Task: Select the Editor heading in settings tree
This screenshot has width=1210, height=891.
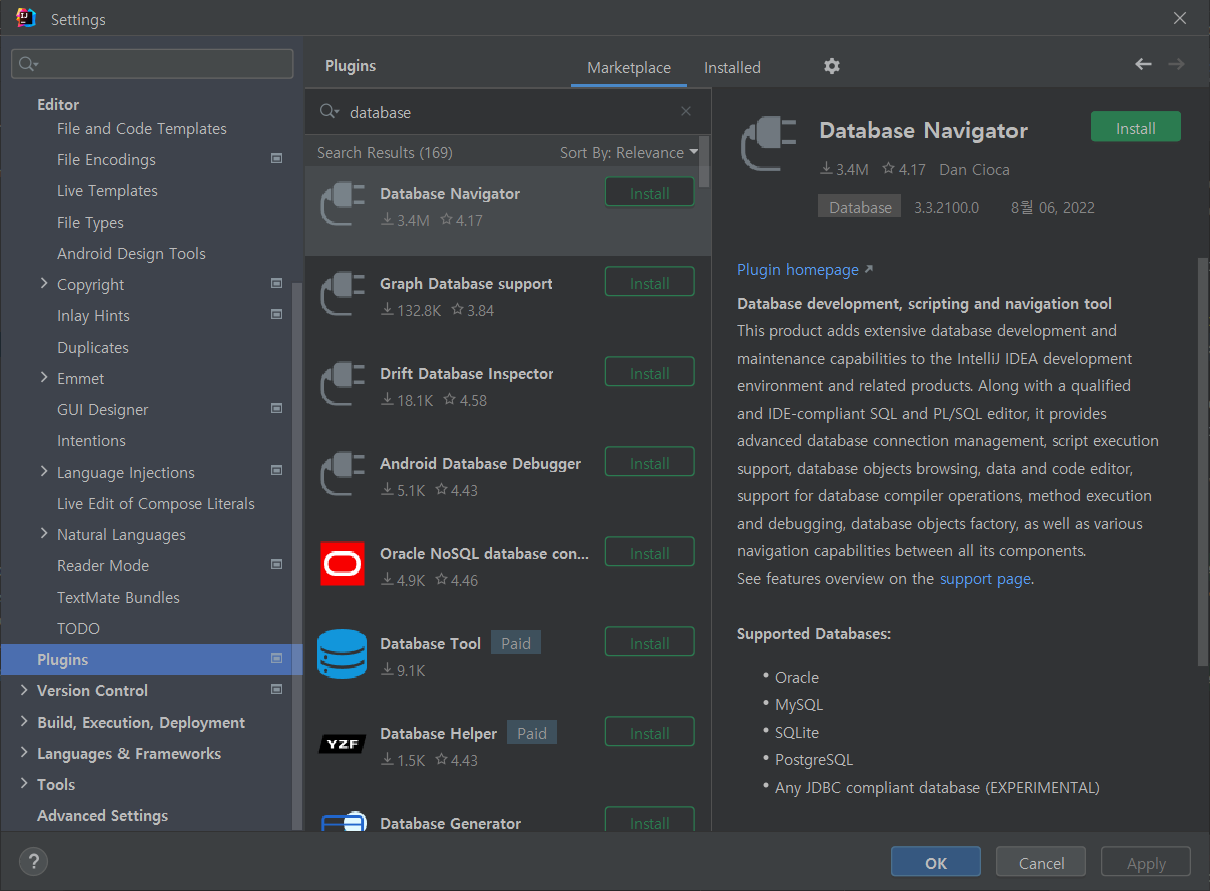Action: click(58, 104)
